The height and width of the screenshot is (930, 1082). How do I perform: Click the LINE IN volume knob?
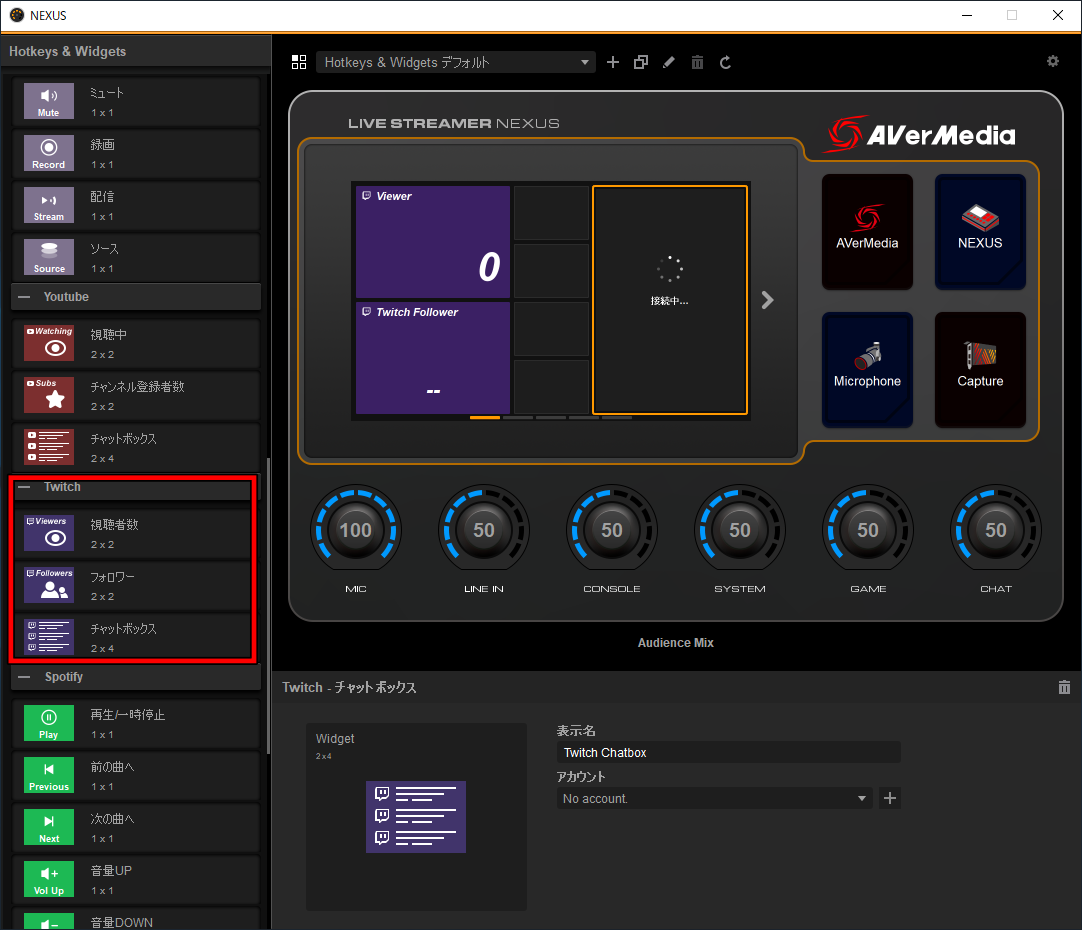484,530
